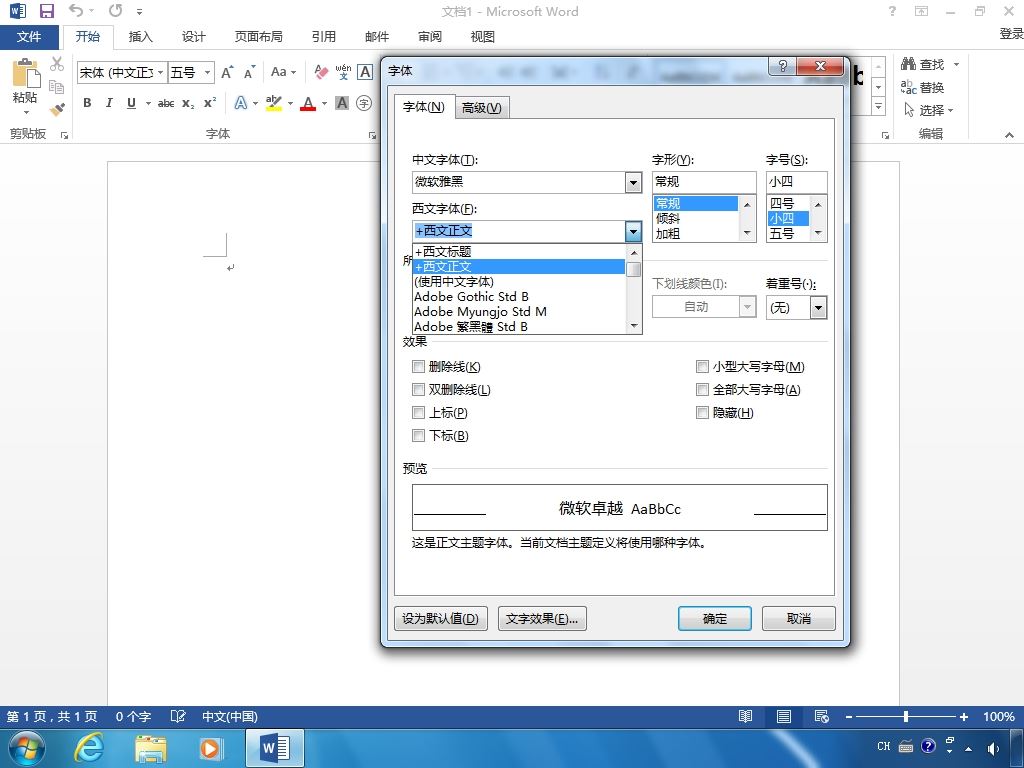
Task: Click the Shrink Font icon
Action: click(249, 72)
